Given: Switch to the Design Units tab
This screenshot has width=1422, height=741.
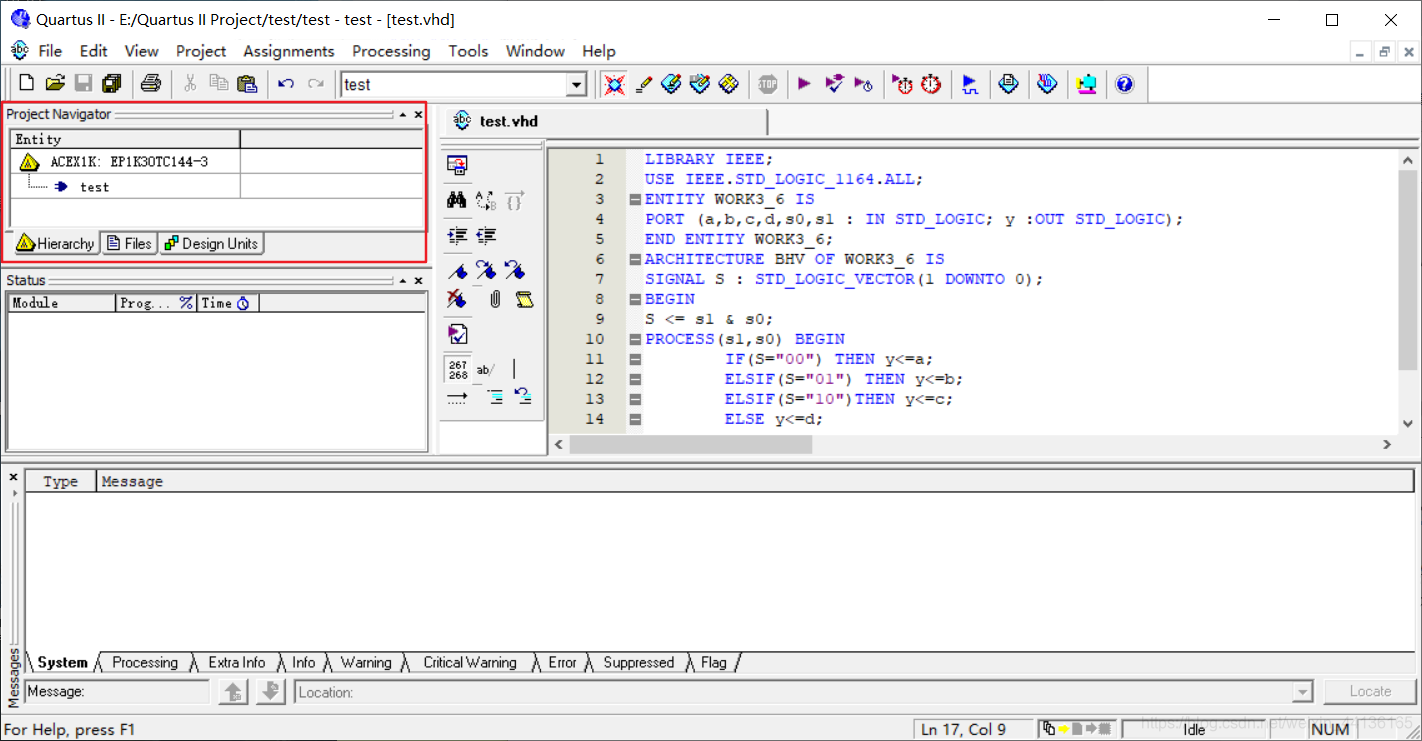Looking at the screenshot, I should click(x=211, y=243).
